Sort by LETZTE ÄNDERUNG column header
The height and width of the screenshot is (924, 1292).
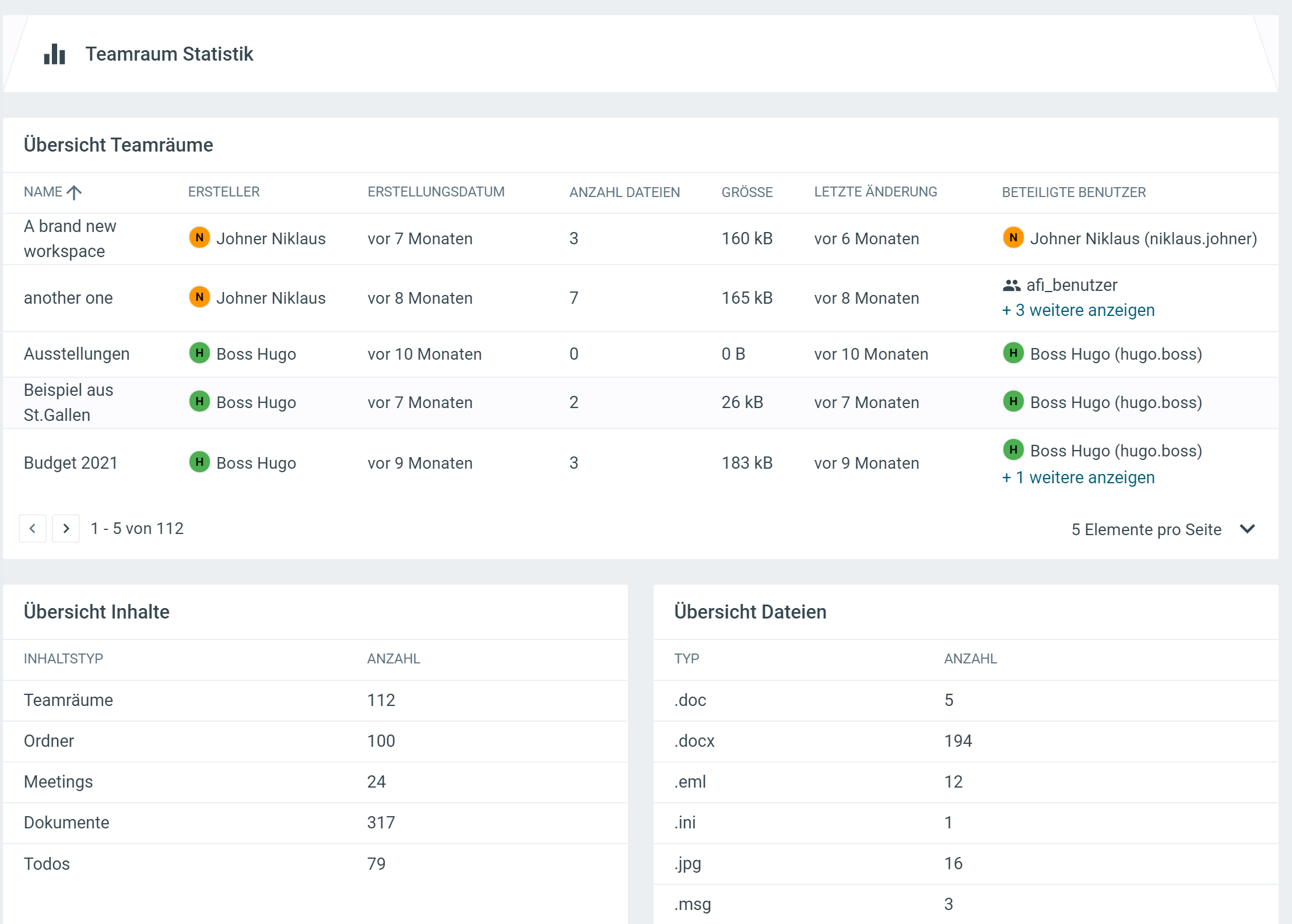(875, 192)
